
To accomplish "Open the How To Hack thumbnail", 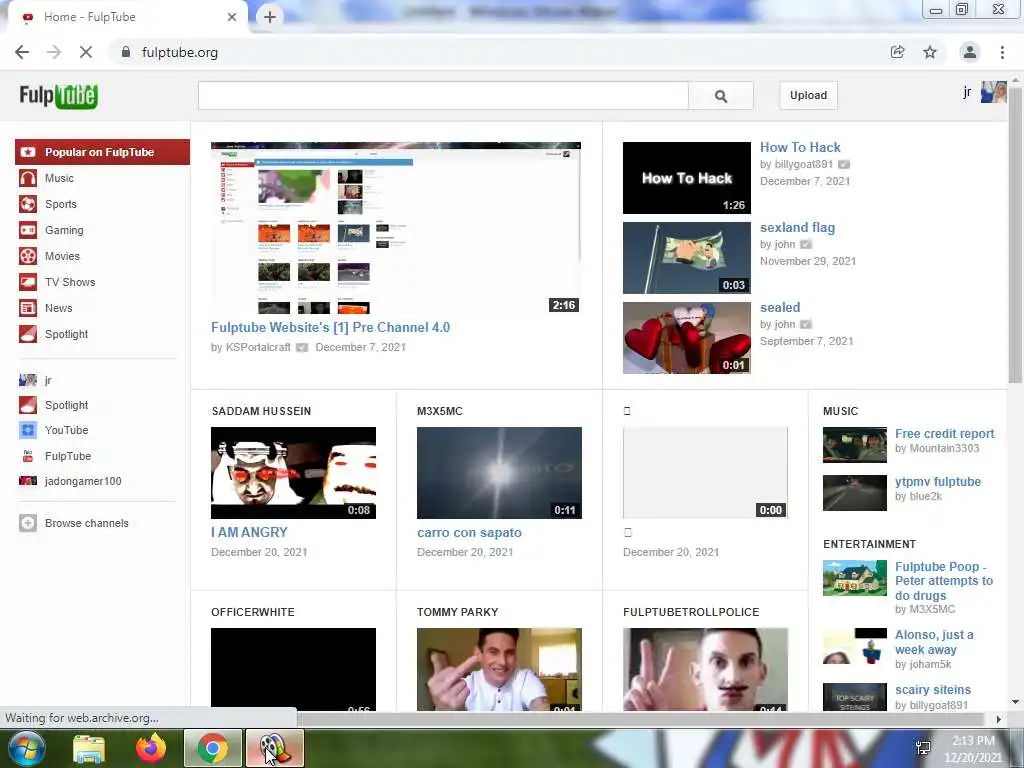I will 686,178.
